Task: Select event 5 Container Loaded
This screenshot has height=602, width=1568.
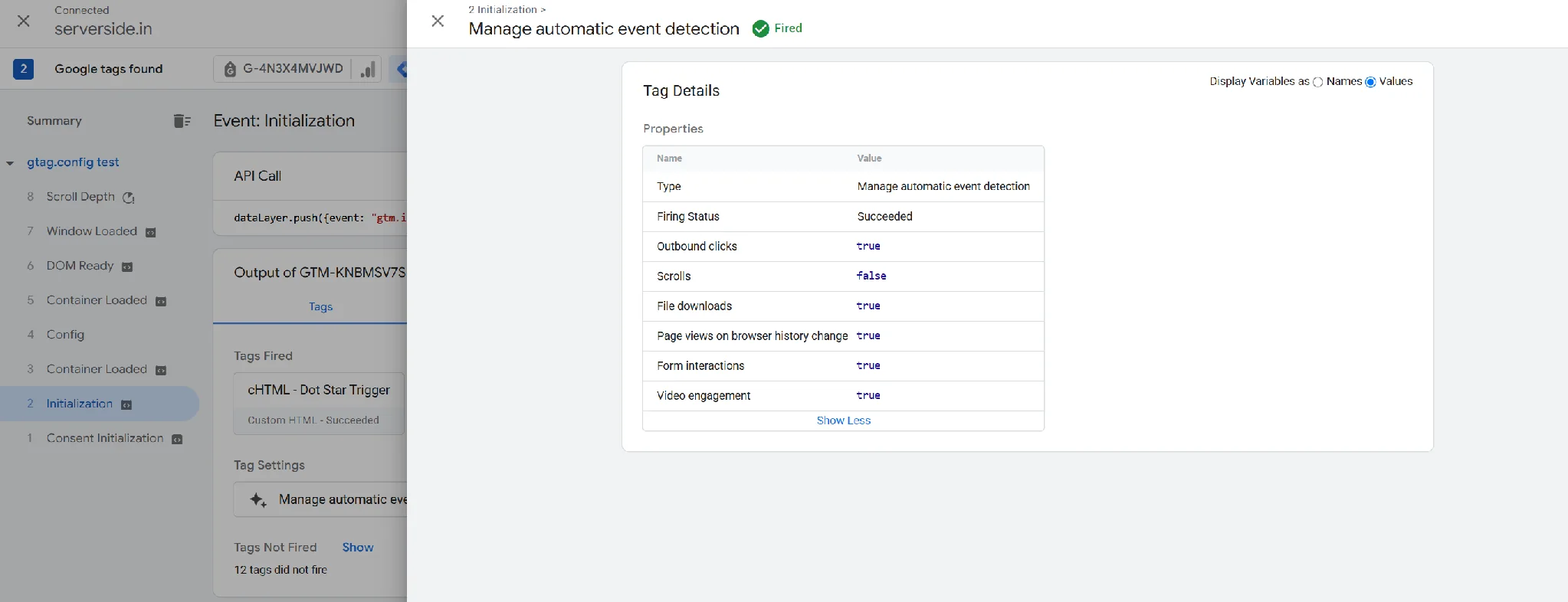Action: click(x=97, y=300)
